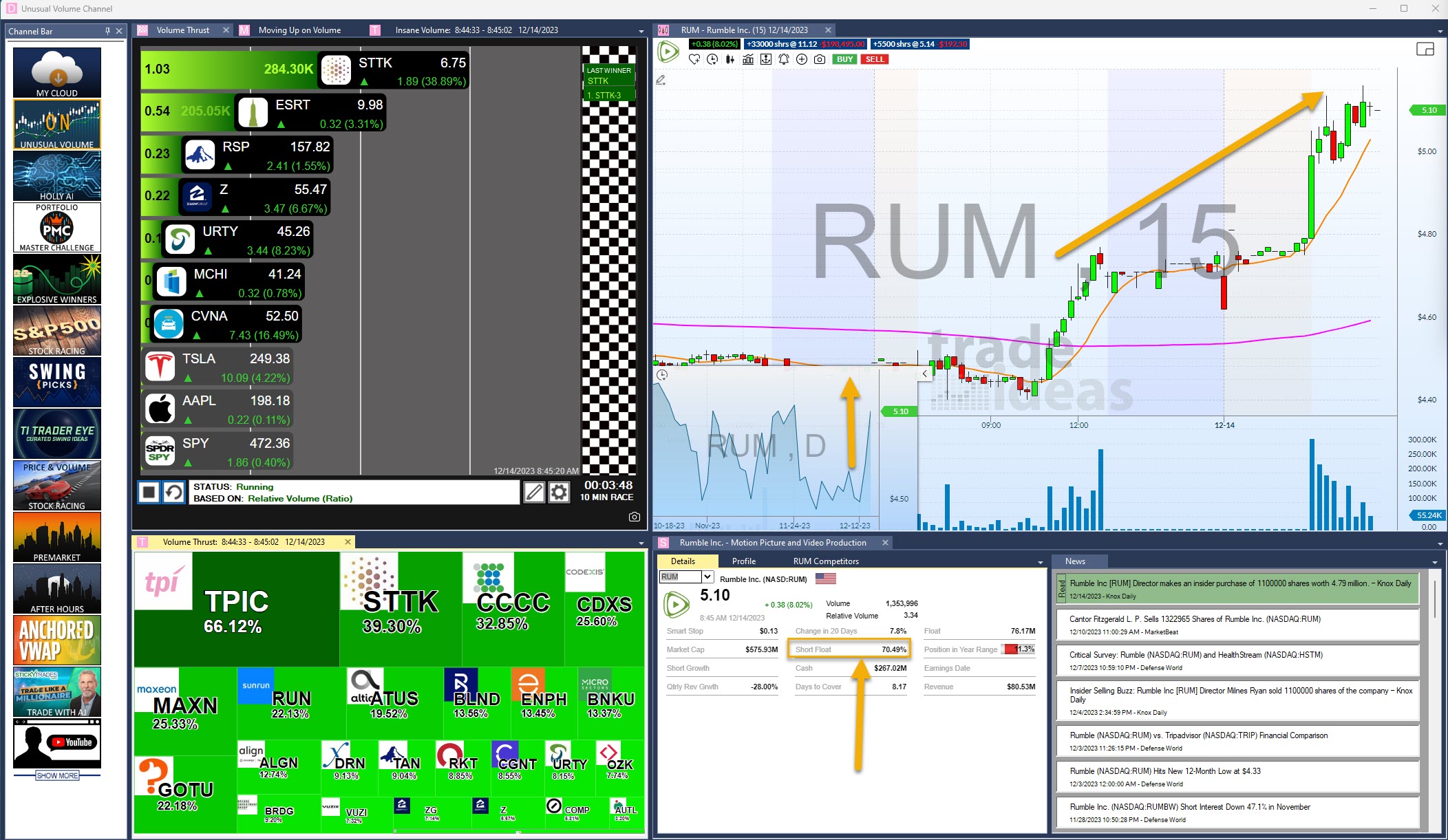Click the Rumble Inc. Motion Picture tab

tap(772, 543)
